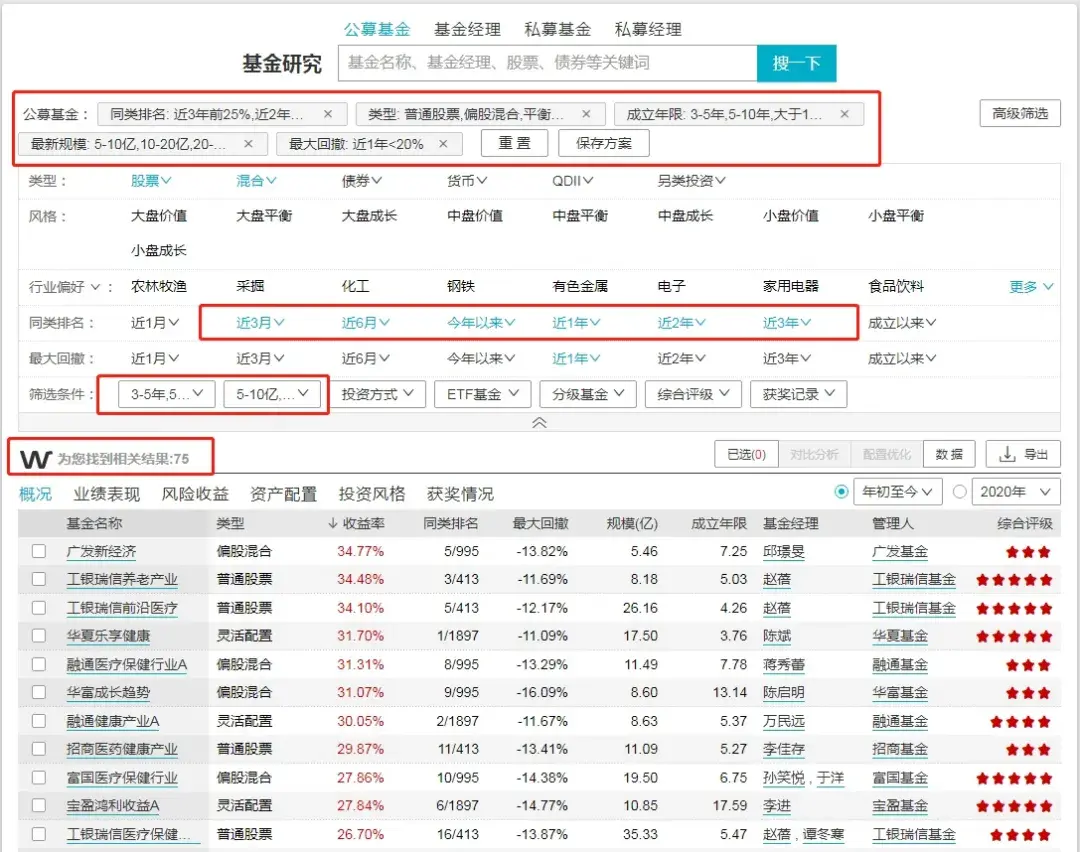Viewport: 1080px width, 852px height.
Task: Open the QDII type dropdown
Action: tap(572, 180)
